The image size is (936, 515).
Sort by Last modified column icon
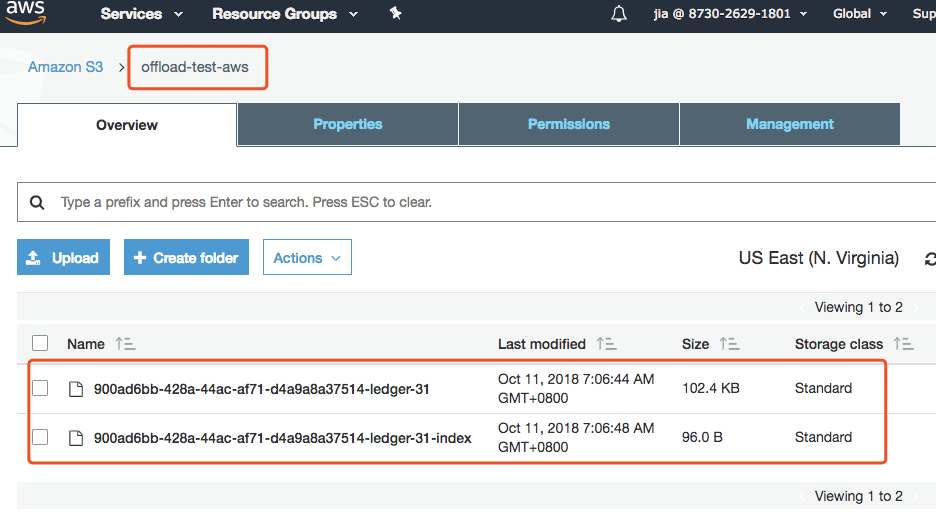pyautogui.click(x=606, y=344)
